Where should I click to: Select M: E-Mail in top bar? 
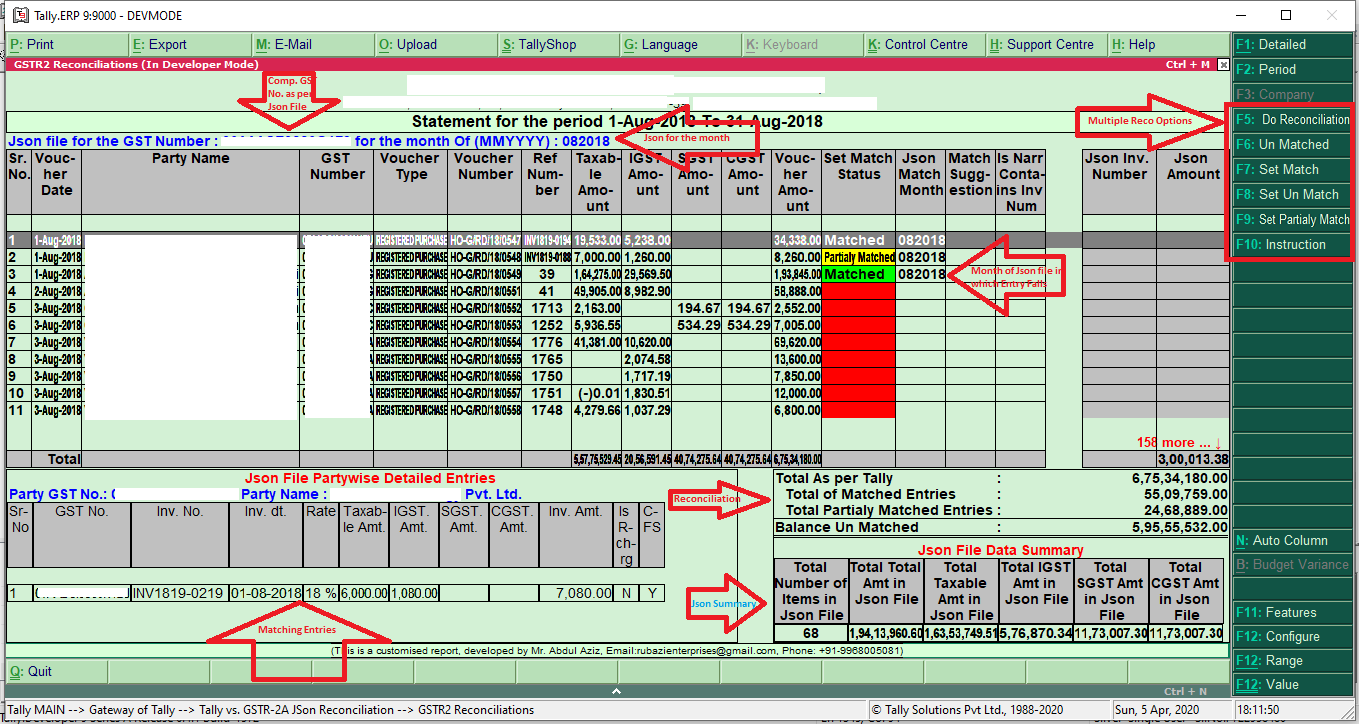click(x=312, y=45)
